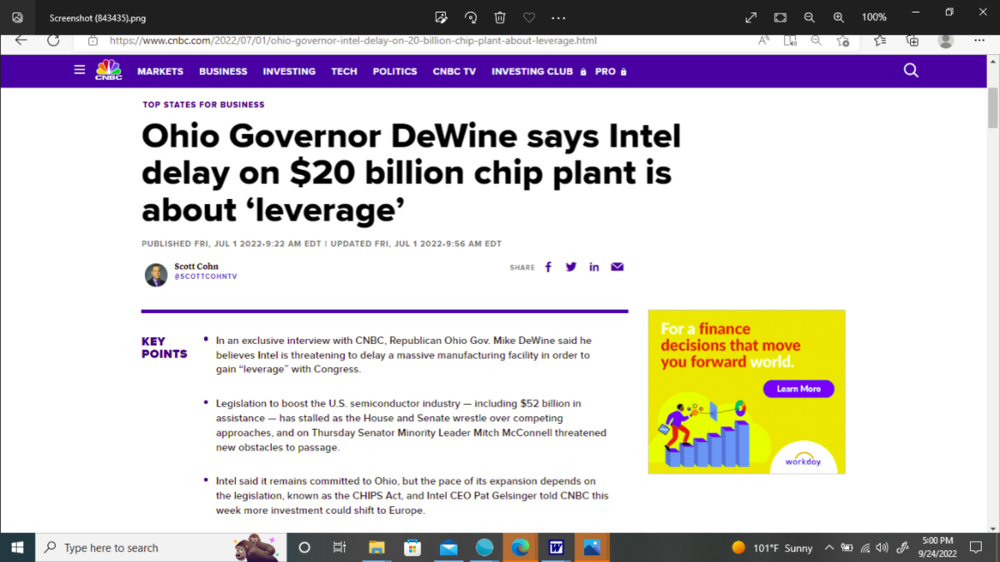
Task: Click Learn More in the Workday ad
Action: point(798,388)
